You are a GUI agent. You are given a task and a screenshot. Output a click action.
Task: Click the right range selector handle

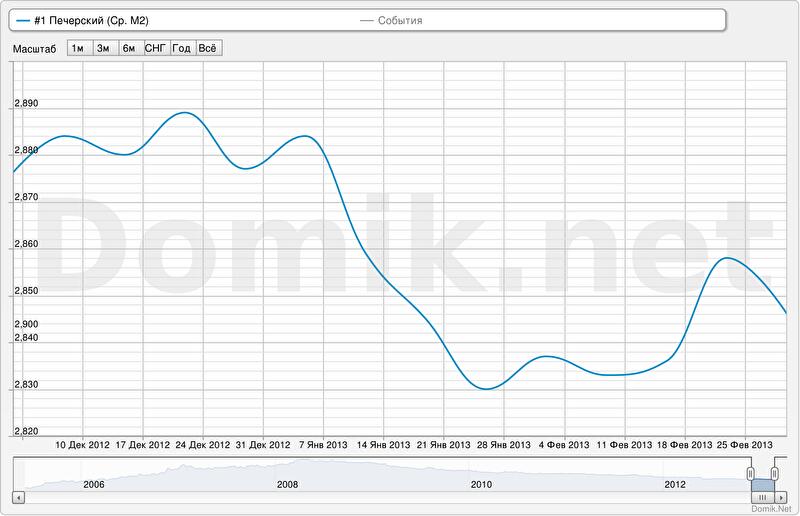pyautogui.click(x=774, y=473)
